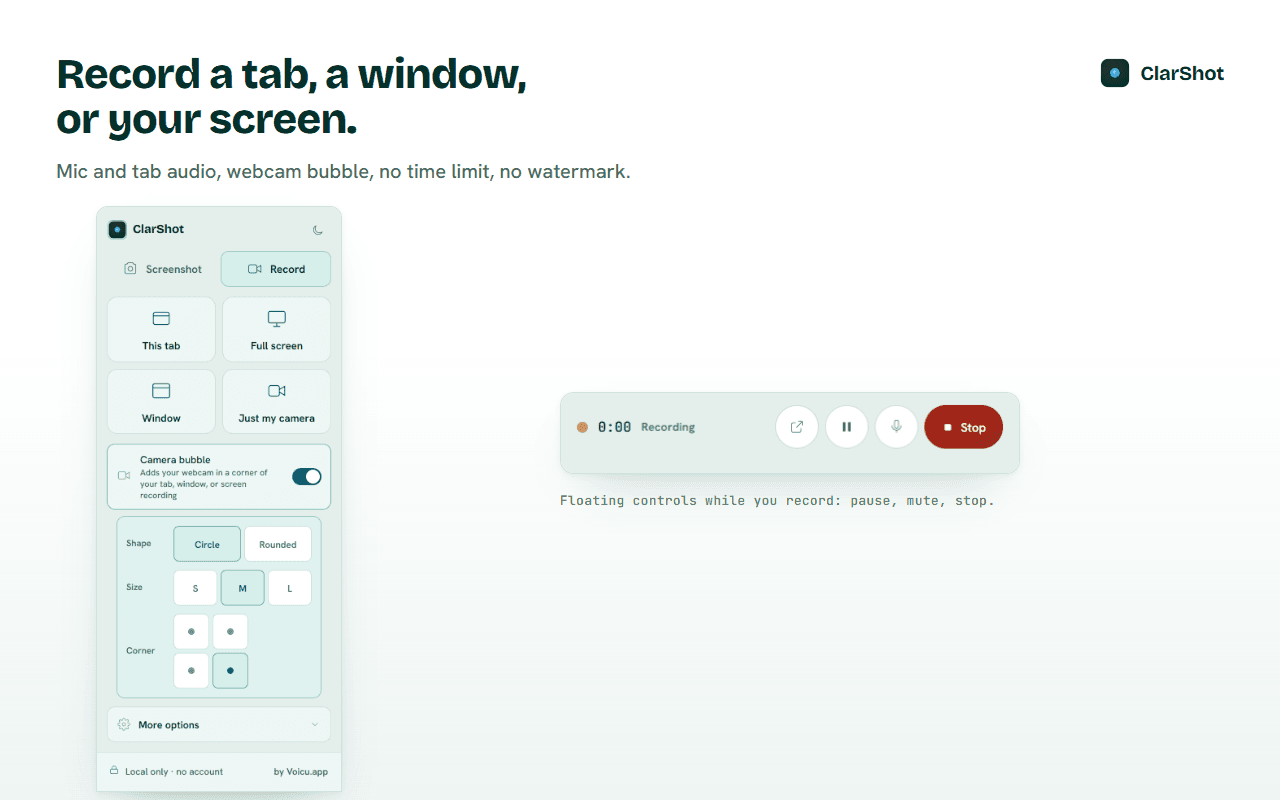
Task: Select Rounded bubble shape
Action: [278, 544]
